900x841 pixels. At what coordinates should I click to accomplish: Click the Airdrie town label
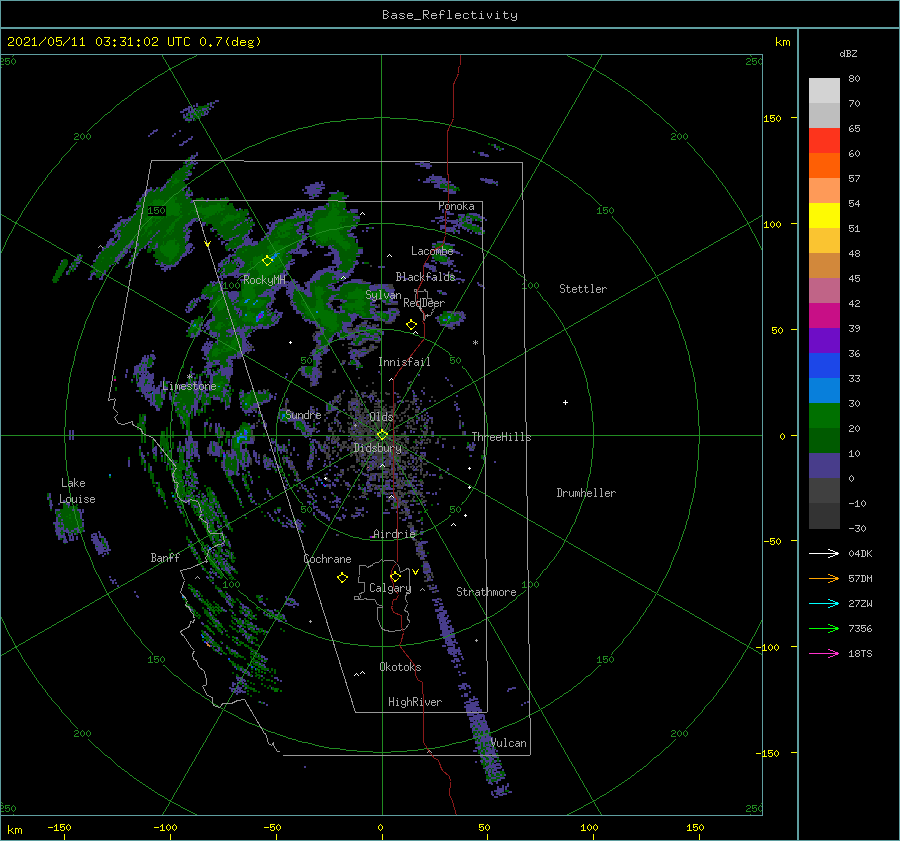point(394,534)
